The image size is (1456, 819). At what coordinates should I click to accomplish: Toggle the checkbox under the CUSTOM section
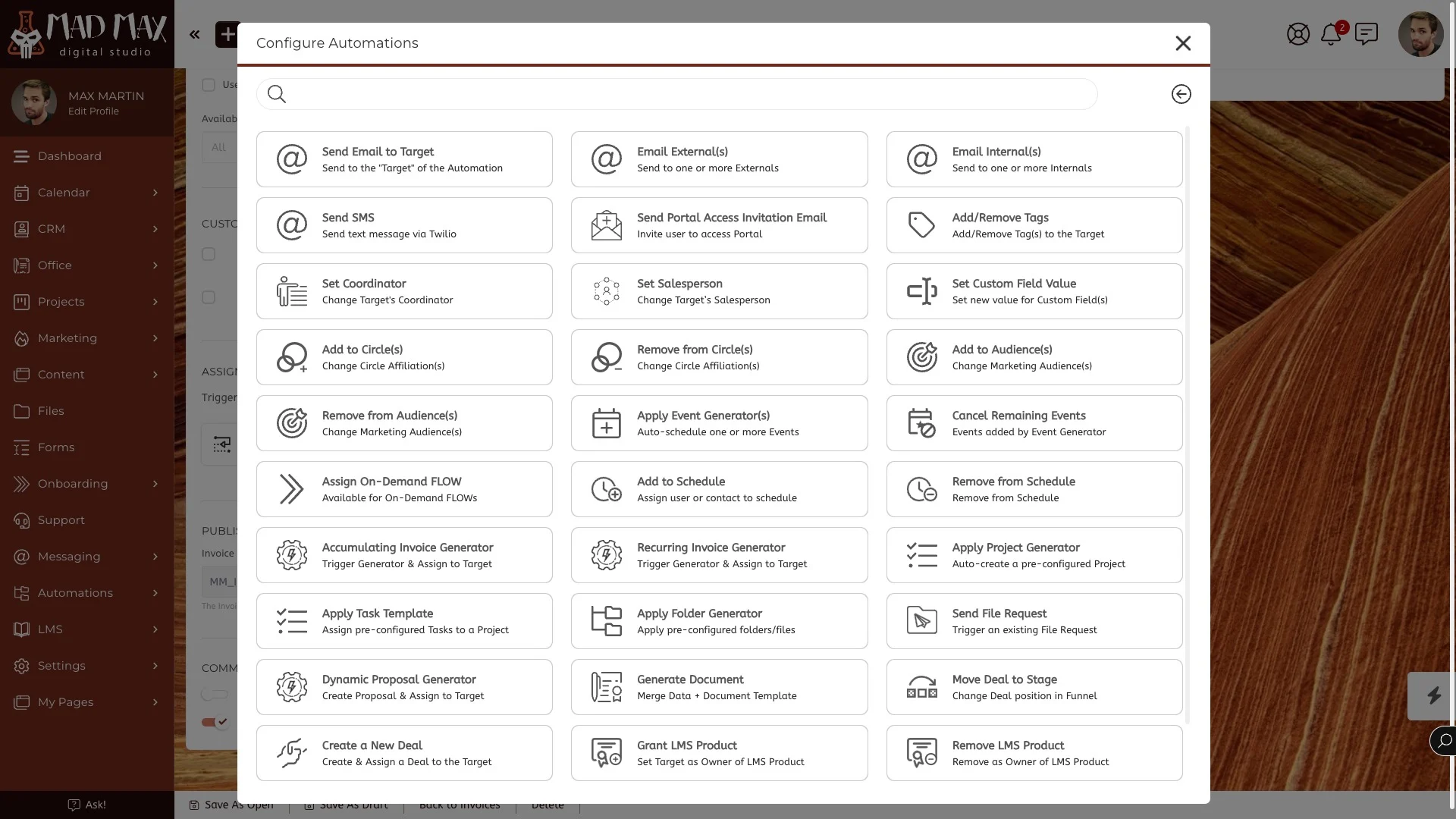(x=209, y=254)
